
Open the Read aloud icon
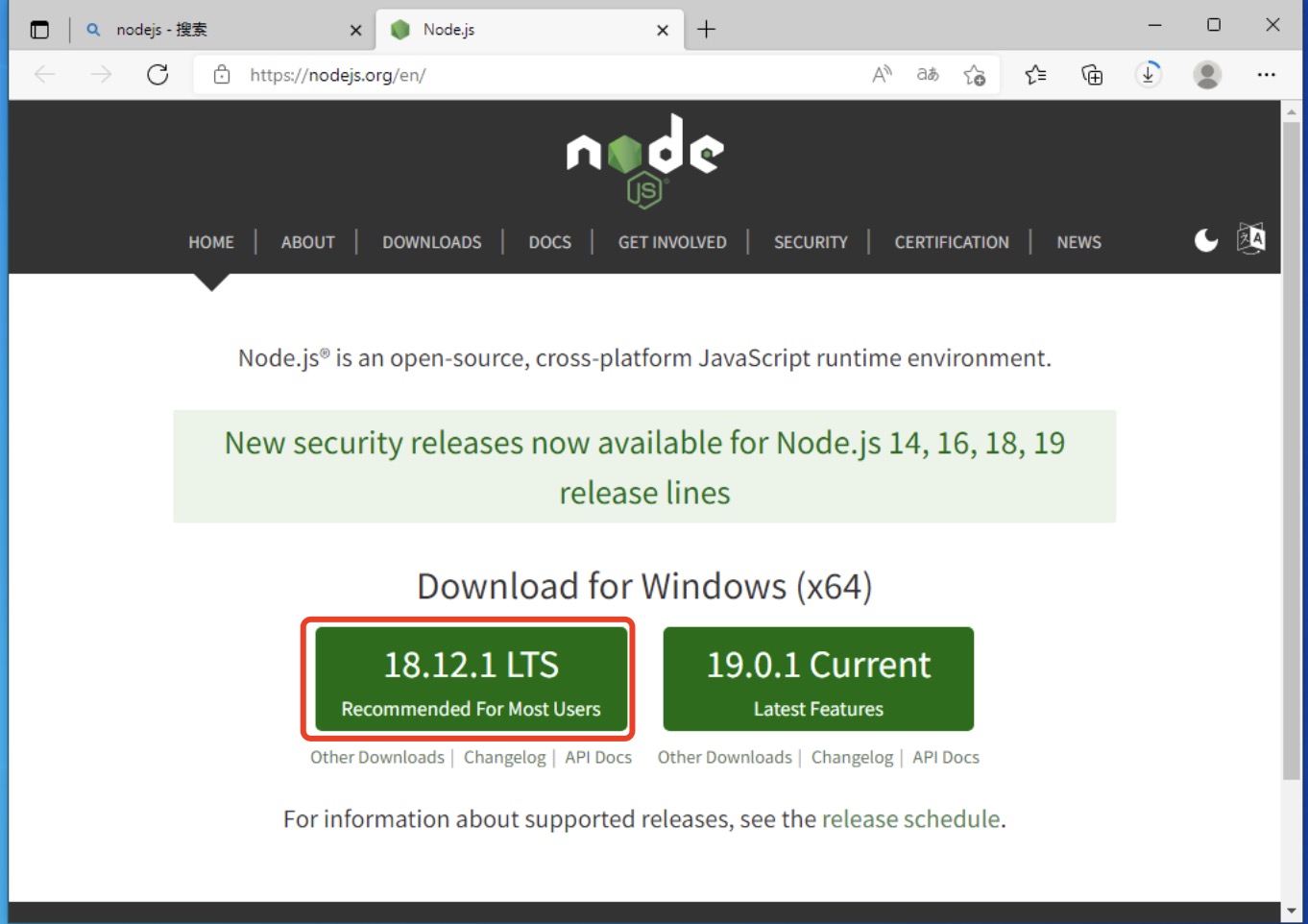(881, 74)
